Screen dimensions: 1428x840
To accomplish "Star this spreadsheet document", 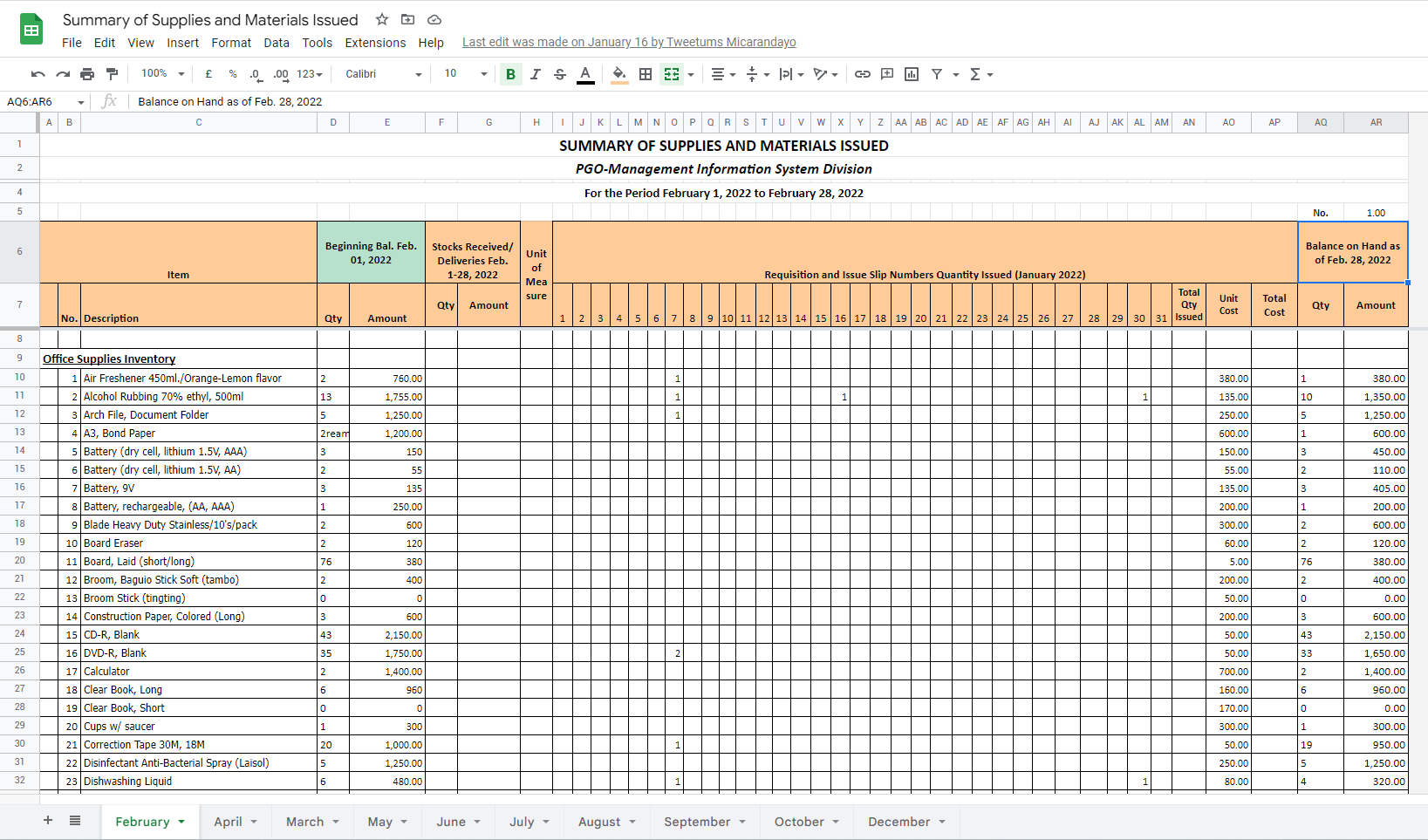I will pos(381,19).
